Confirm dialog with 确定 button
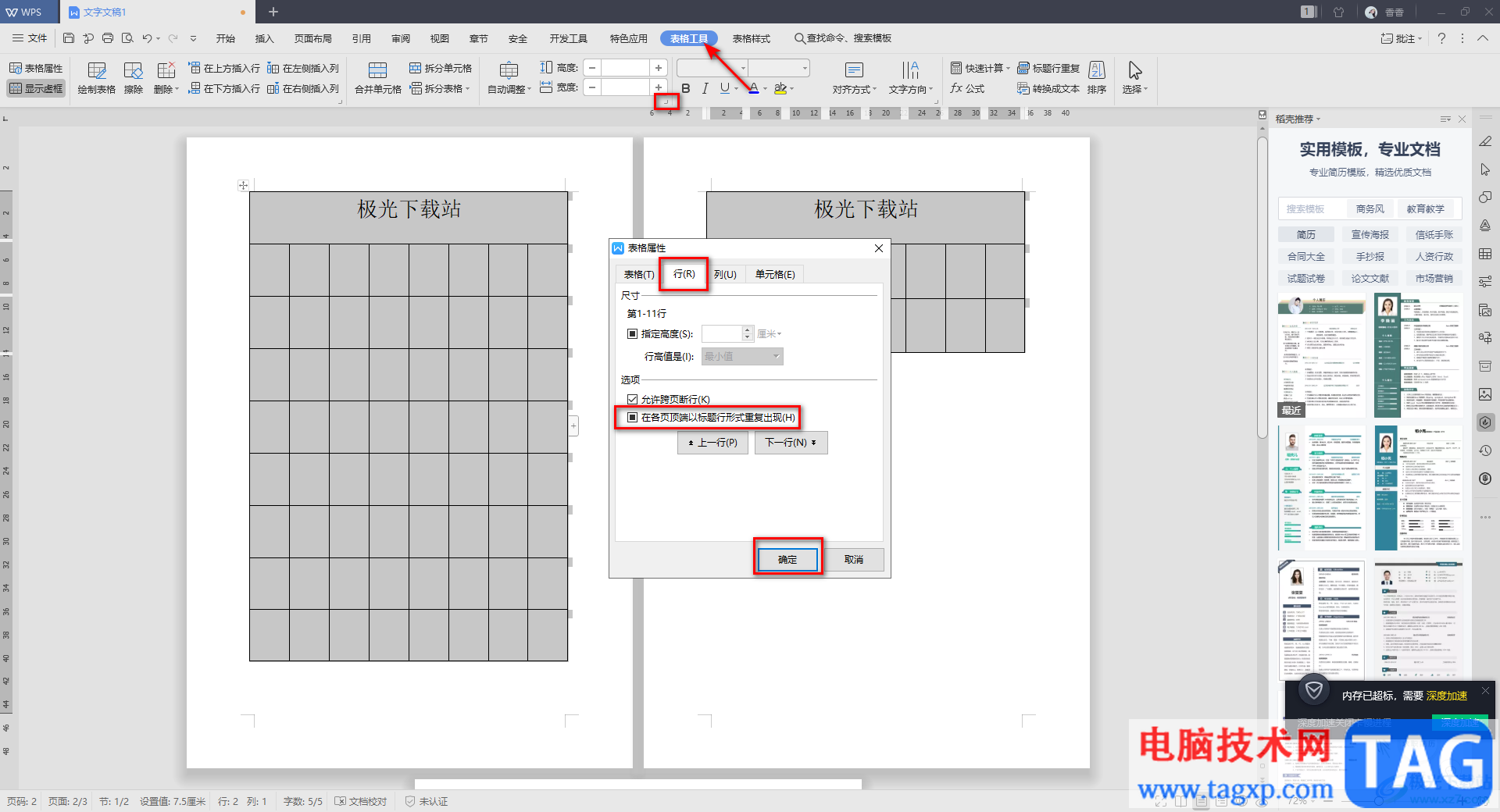1500x812 pixels. point(787,560)
